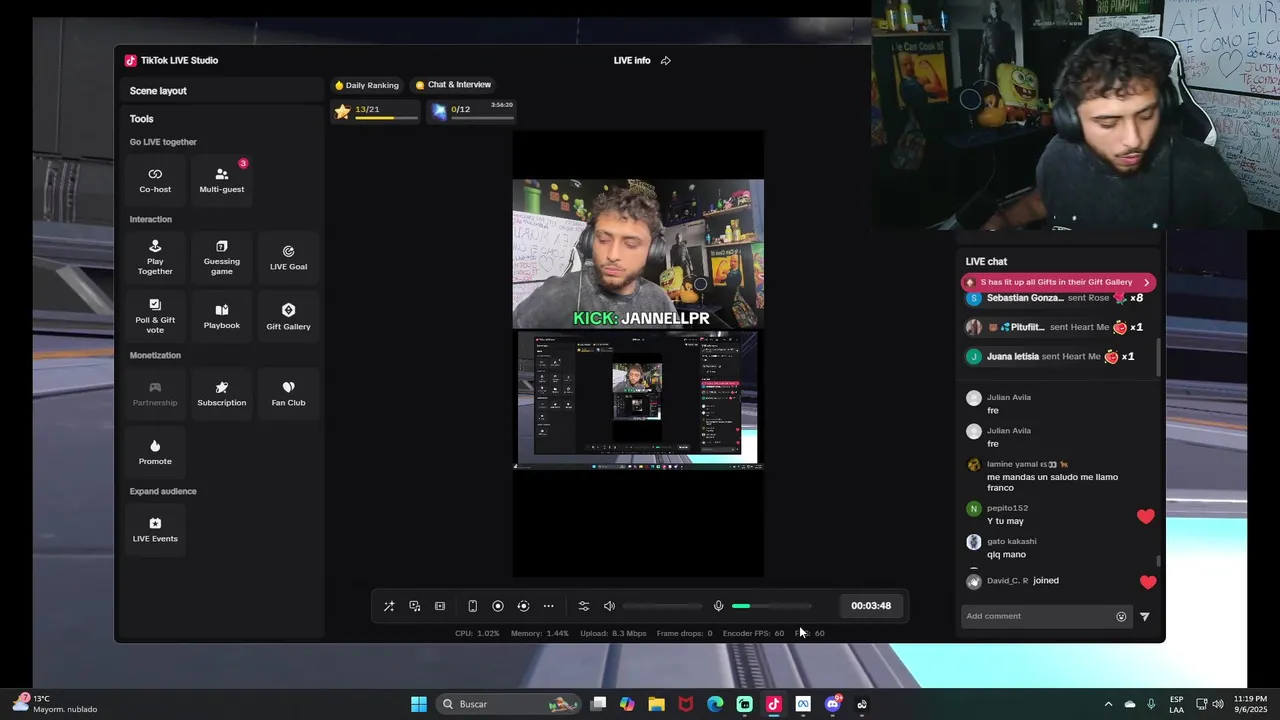This screenshot has height=720, width=1280.
Task: Click the gato kakashi username
Action: pos(1012,542)
